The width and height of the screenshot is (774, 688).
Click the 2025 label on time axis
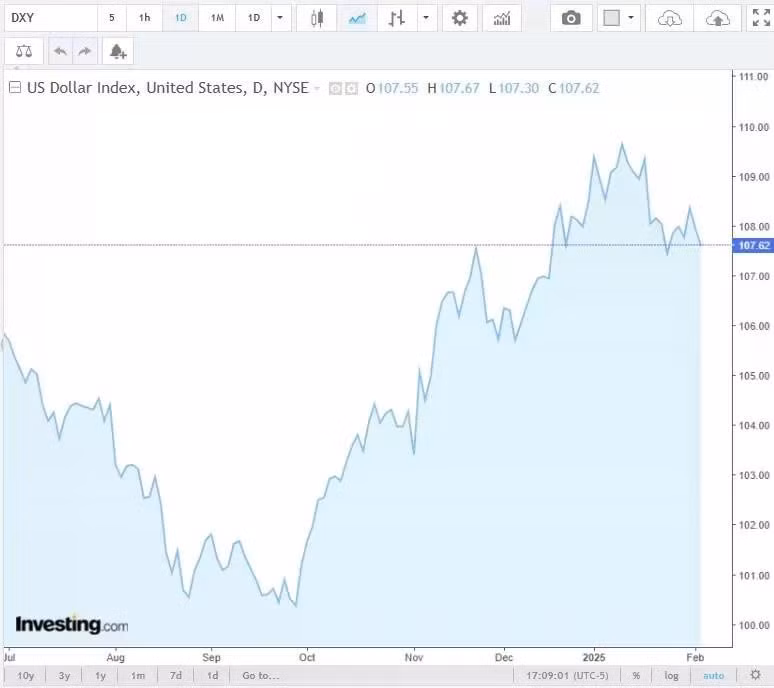point(594,657)
